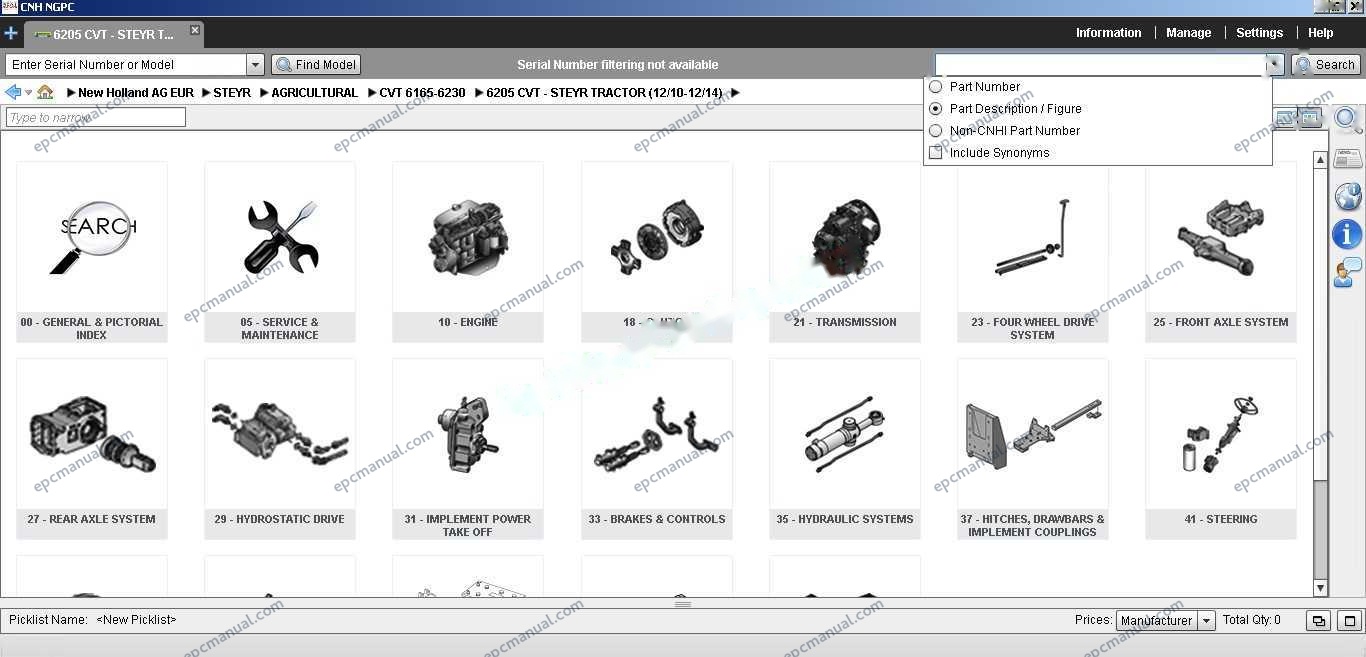Open the Manage menu
The image size is (1366, 657).
pyautogui.click(x=1188, y=33)
